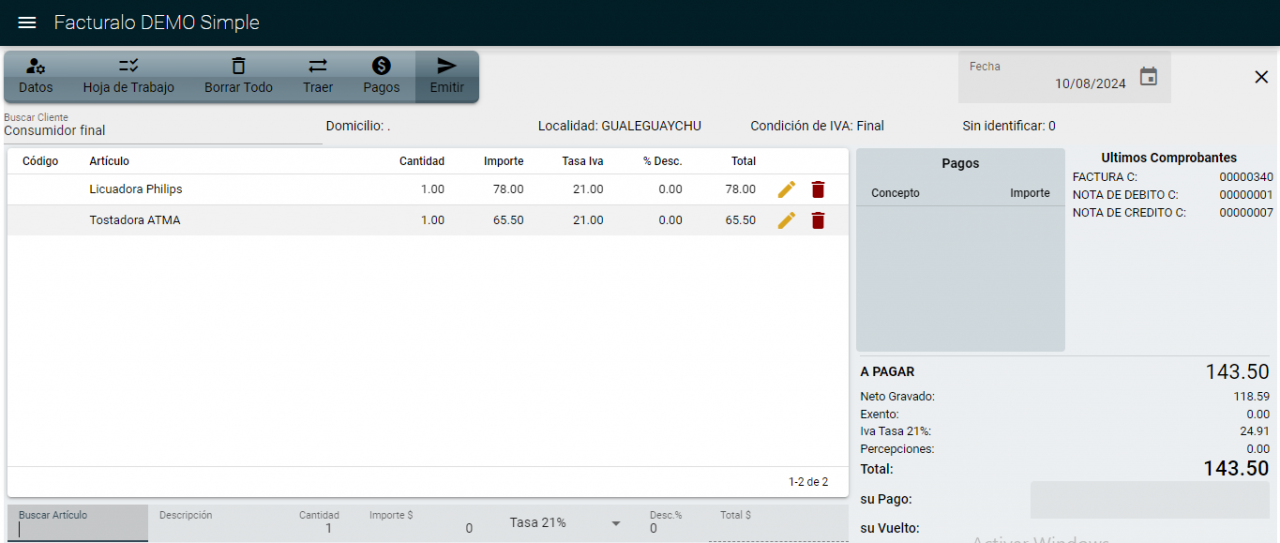
Task: Edit the Licuadora Philips row pencil
Action: tap(787, 189)
